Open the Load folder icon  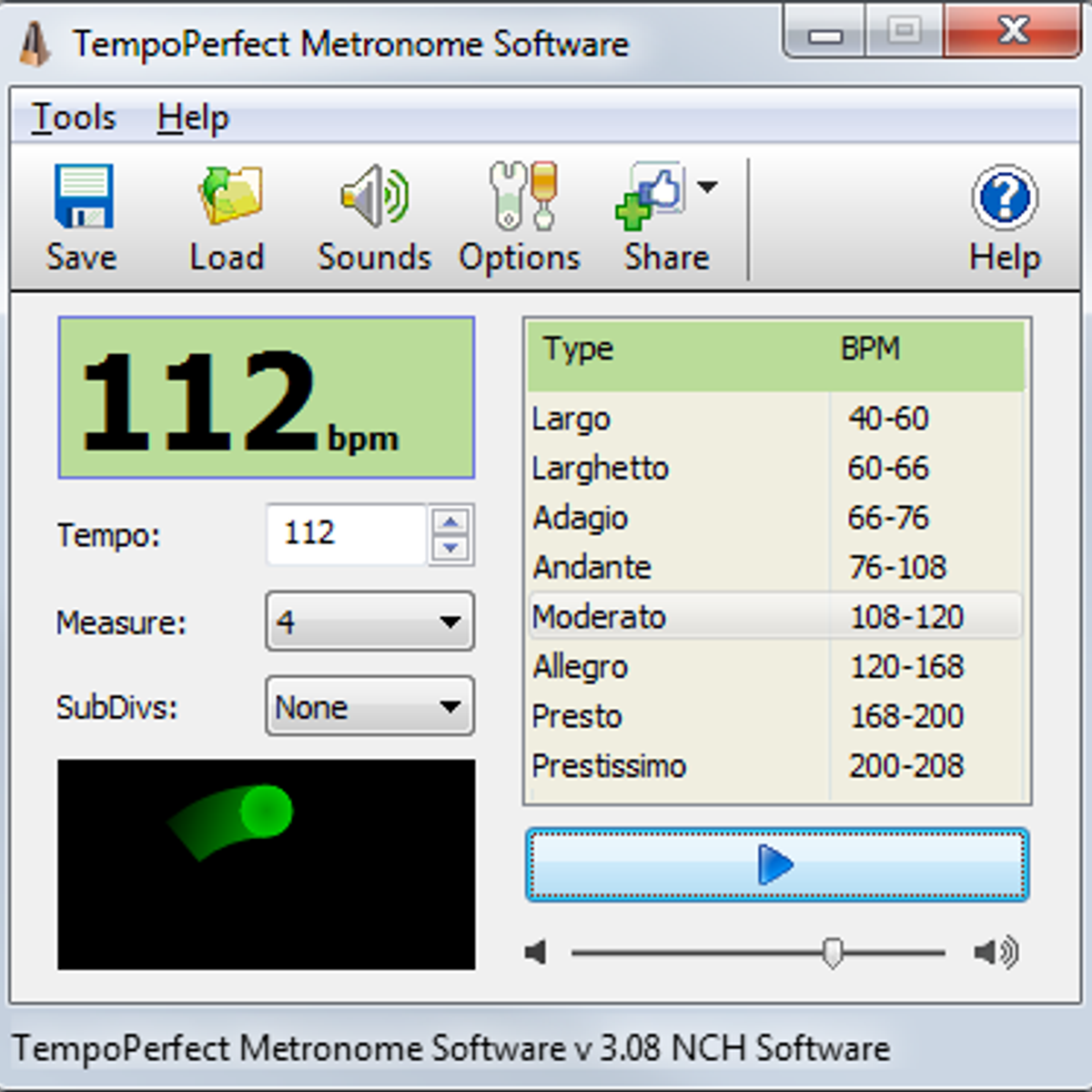point(229,196)
